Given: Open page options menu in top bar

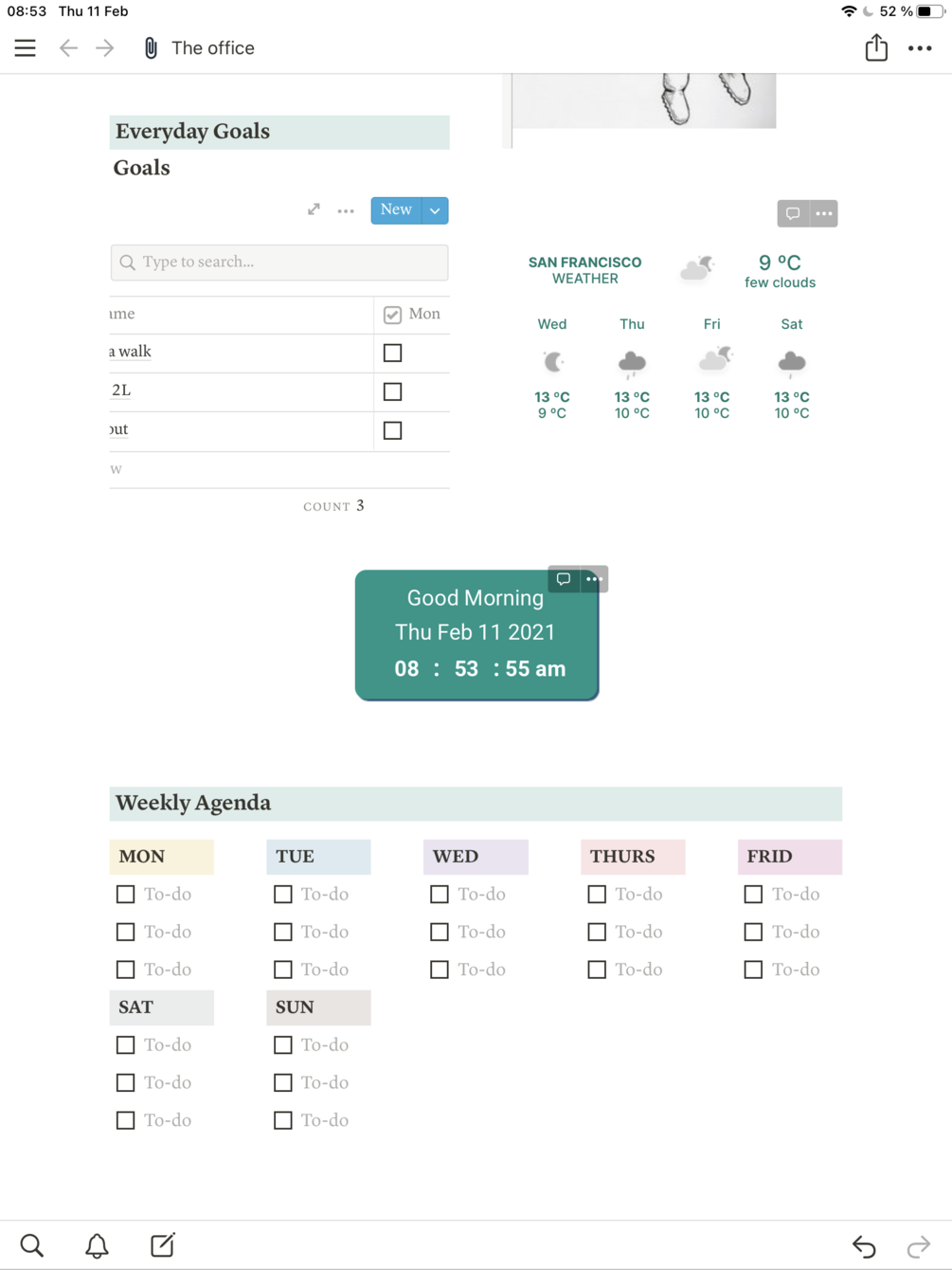Looking at the screenshot, I should pyautogui.click(x=920, y=48).
